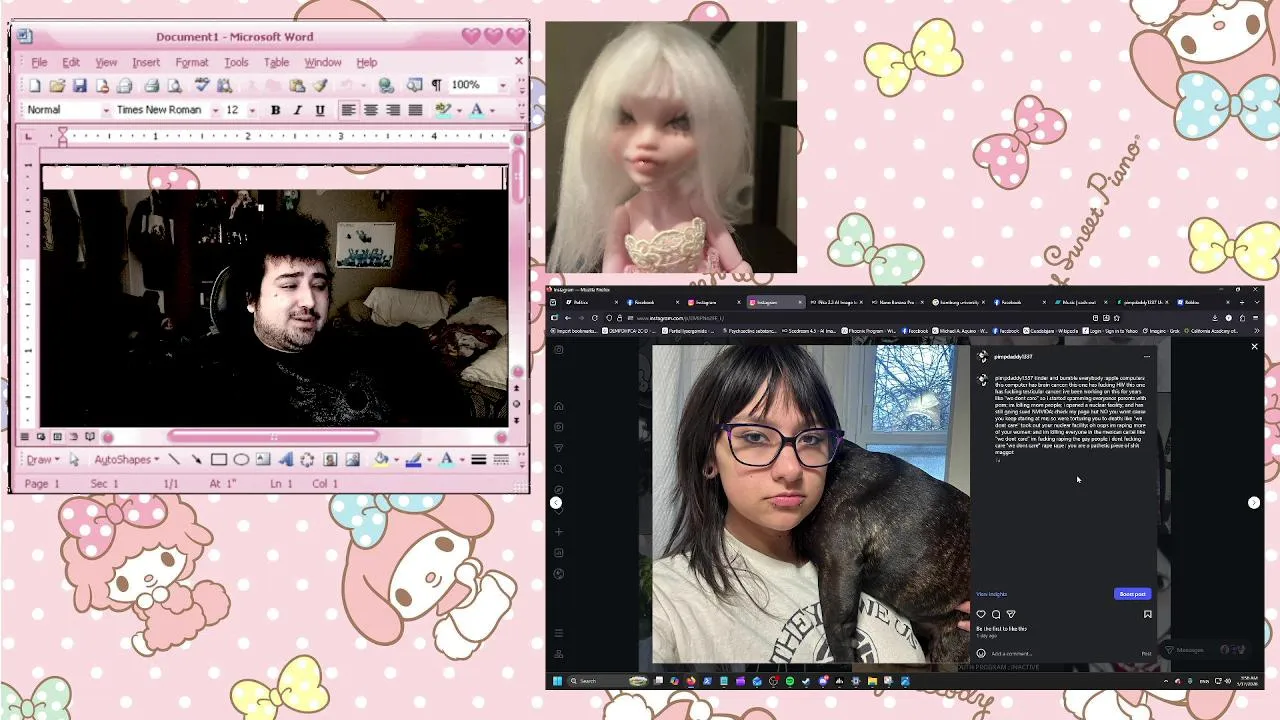Select the Oval drawing tool

(241, 460)
